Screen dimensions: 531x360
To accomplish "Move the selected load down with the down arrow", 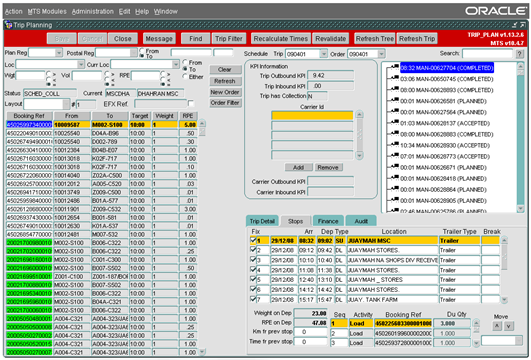I will pos(508,326).
